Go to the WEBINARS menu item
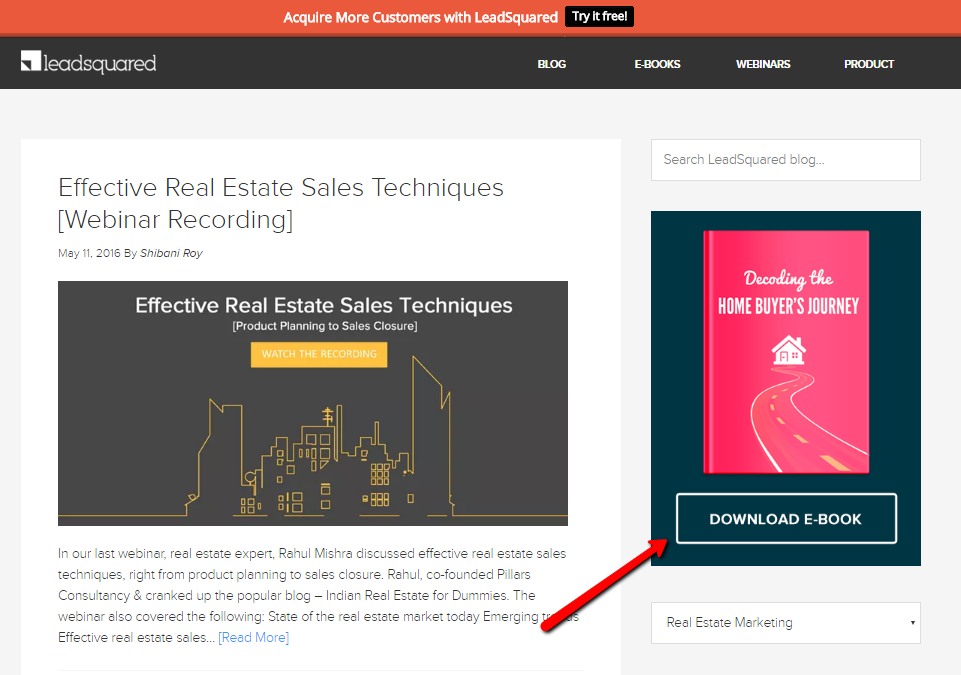 pos(763,64)
